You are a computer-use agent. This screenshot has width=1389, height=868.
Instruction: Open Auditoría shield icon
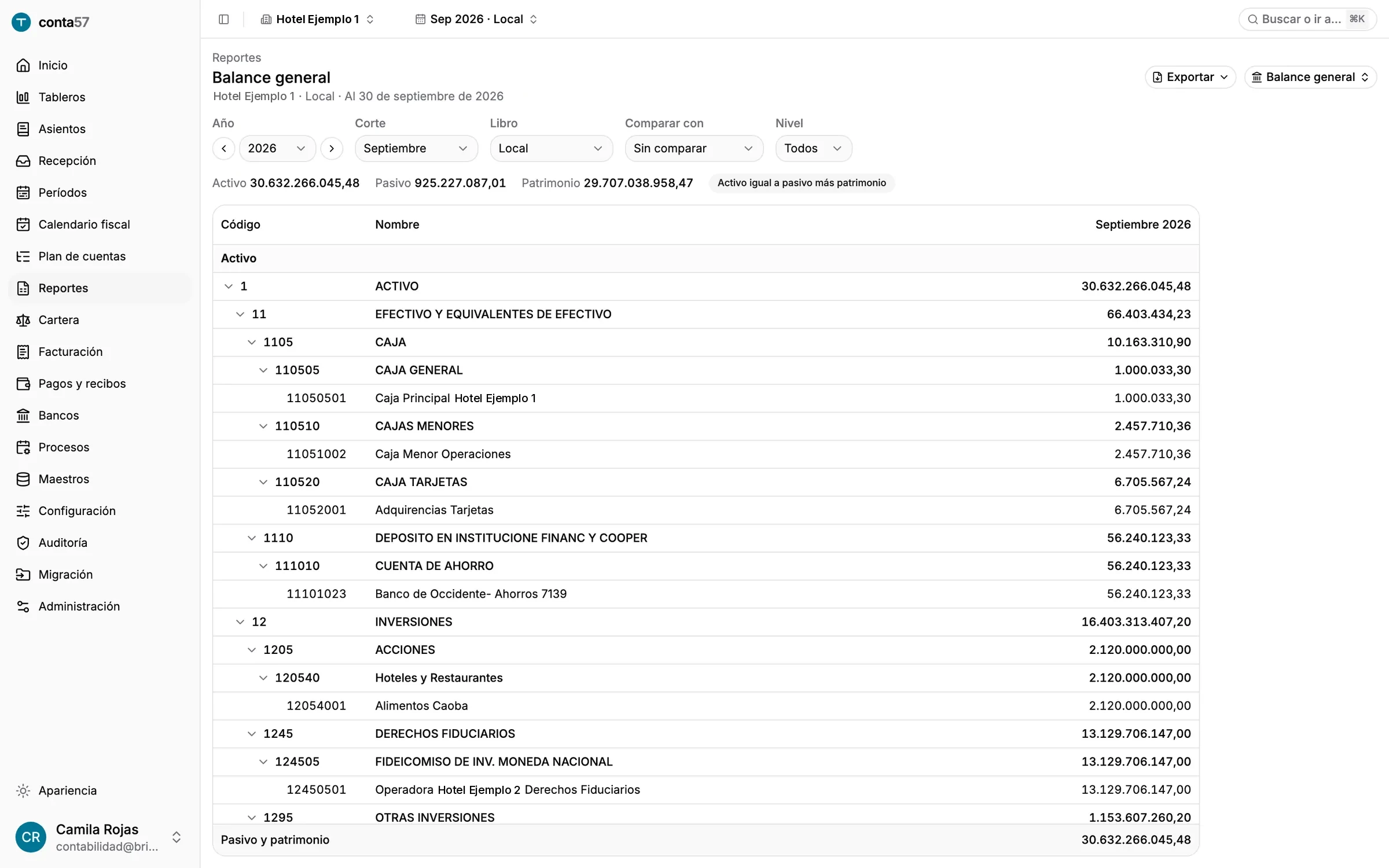tap(23, 543)
